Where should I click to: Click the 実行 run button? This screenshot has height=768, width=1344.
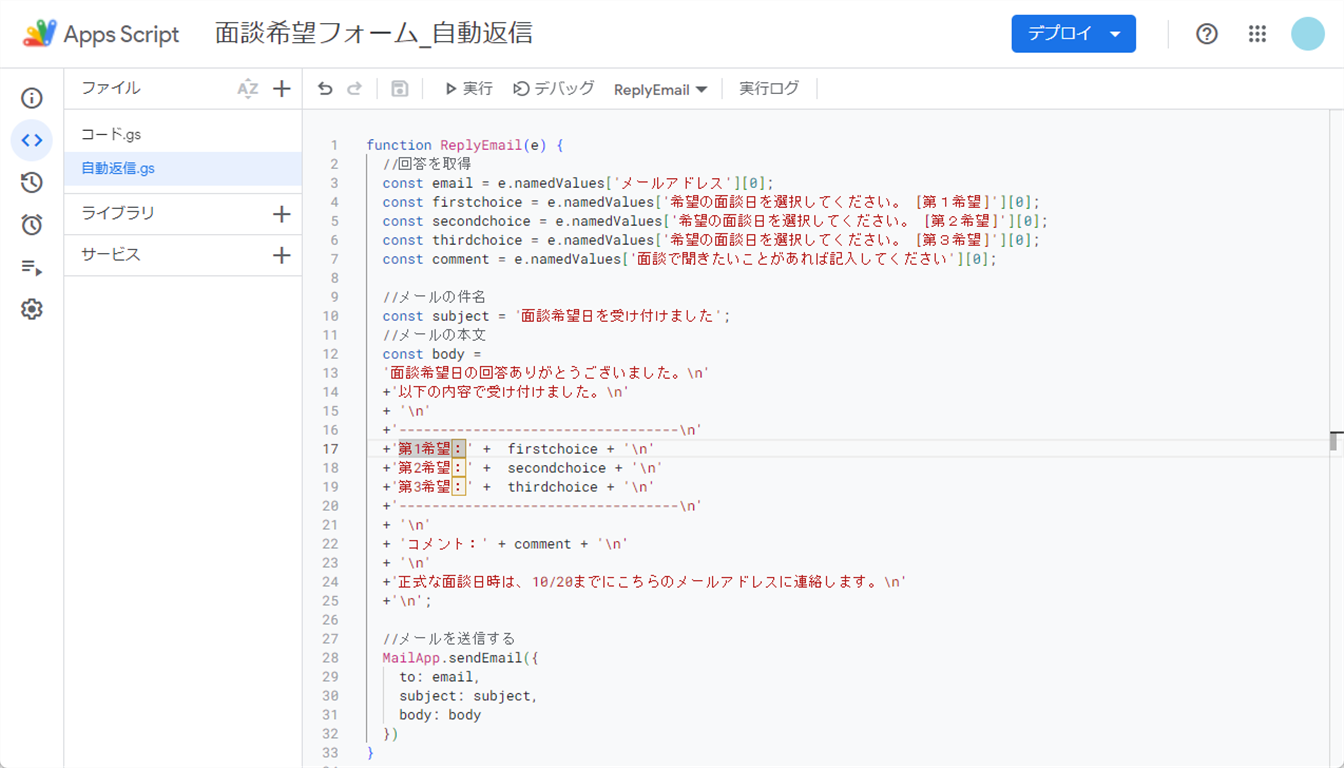[468, 89]
